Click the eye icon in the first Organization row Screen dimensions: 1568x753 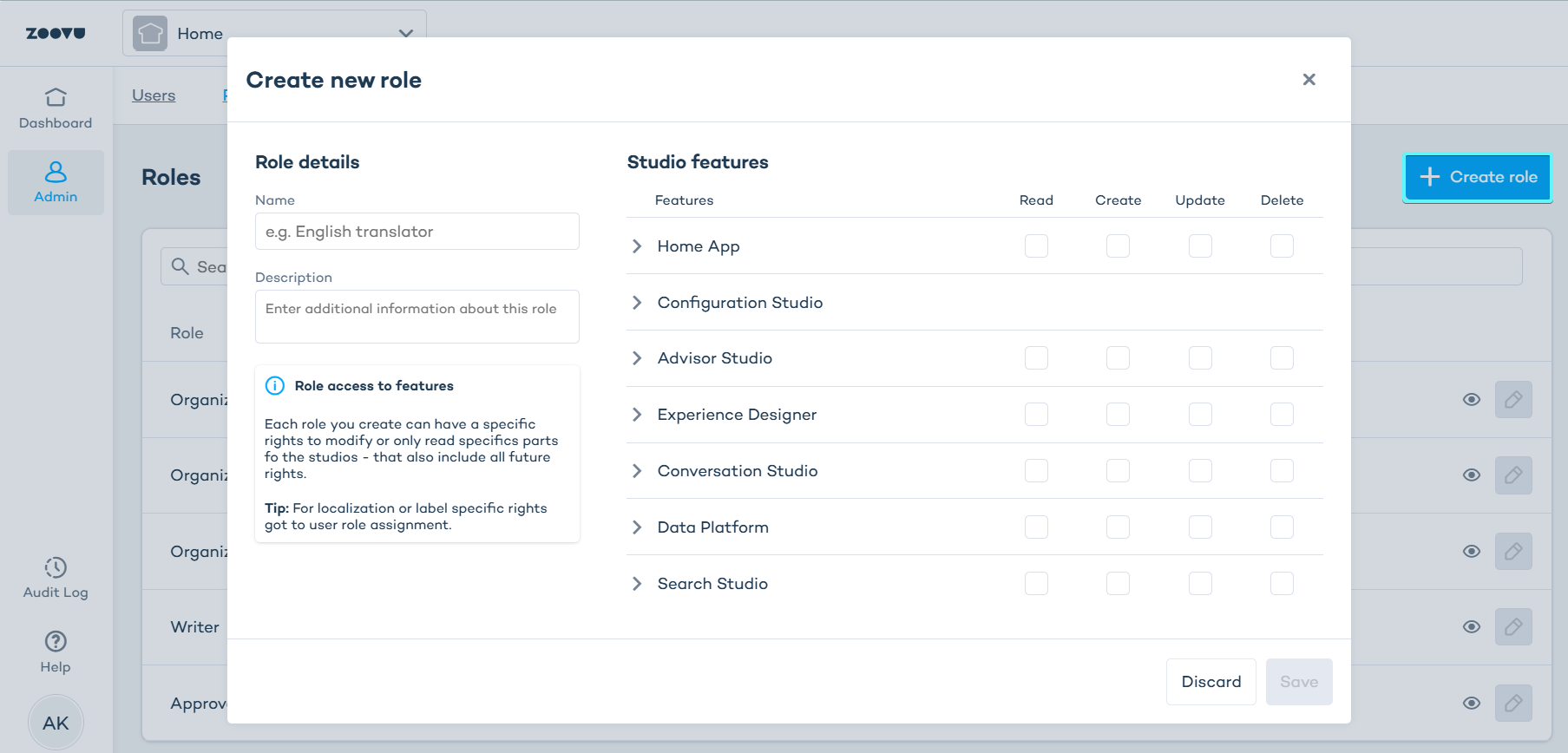tap(1472, 400)
